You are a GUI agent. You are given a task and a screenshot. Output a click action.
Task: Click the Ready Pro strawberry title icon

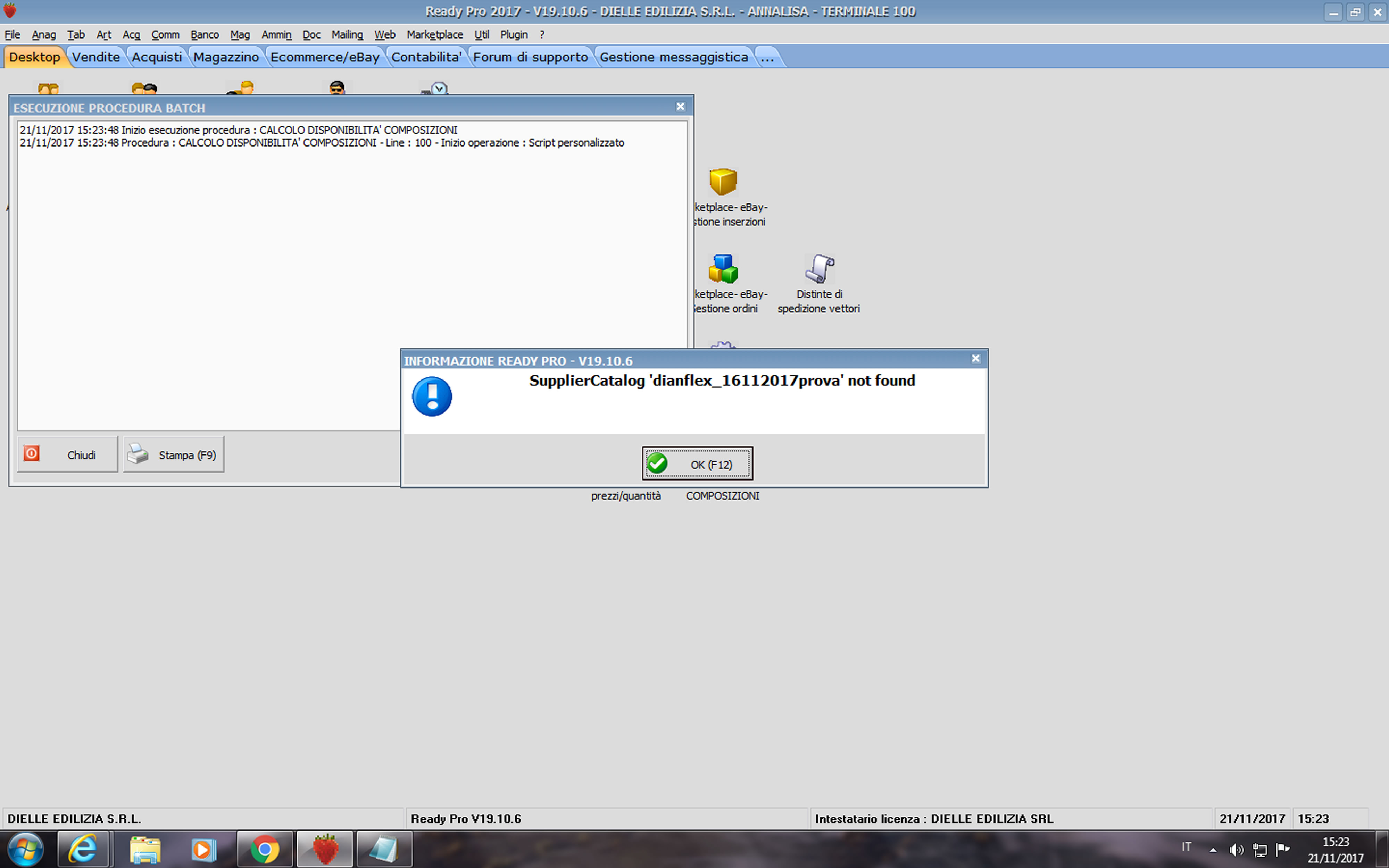tap(10, 11)
